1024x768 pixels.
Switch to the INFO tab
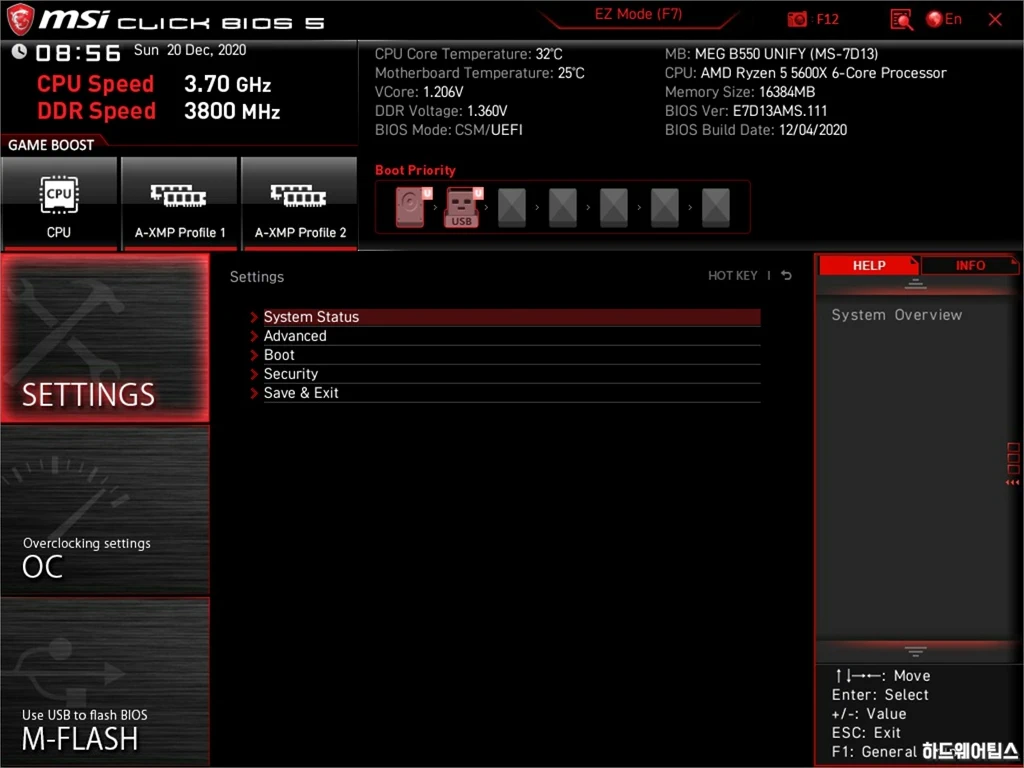click(x=970, y=265)
